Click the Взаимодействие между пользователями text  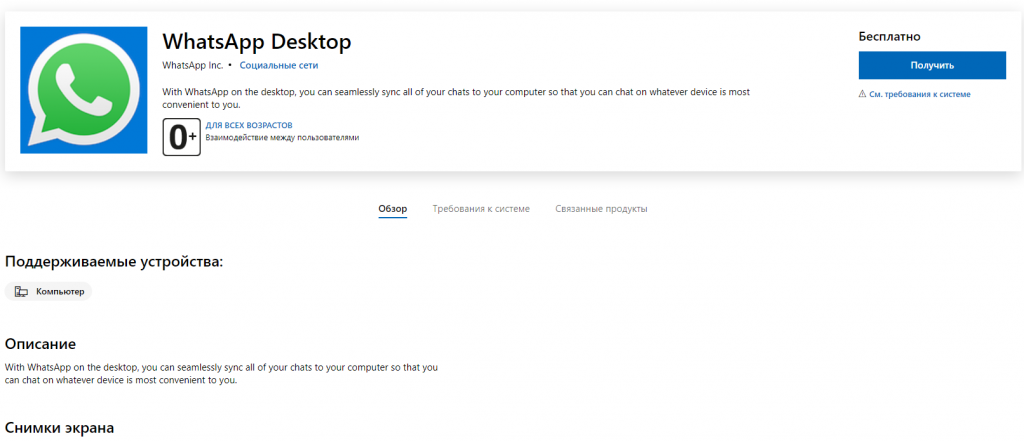coord(281,138)
